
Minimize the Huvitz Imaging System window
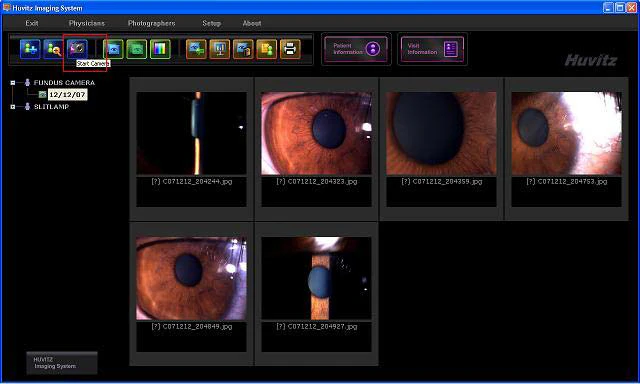click(x=608, y=7)
